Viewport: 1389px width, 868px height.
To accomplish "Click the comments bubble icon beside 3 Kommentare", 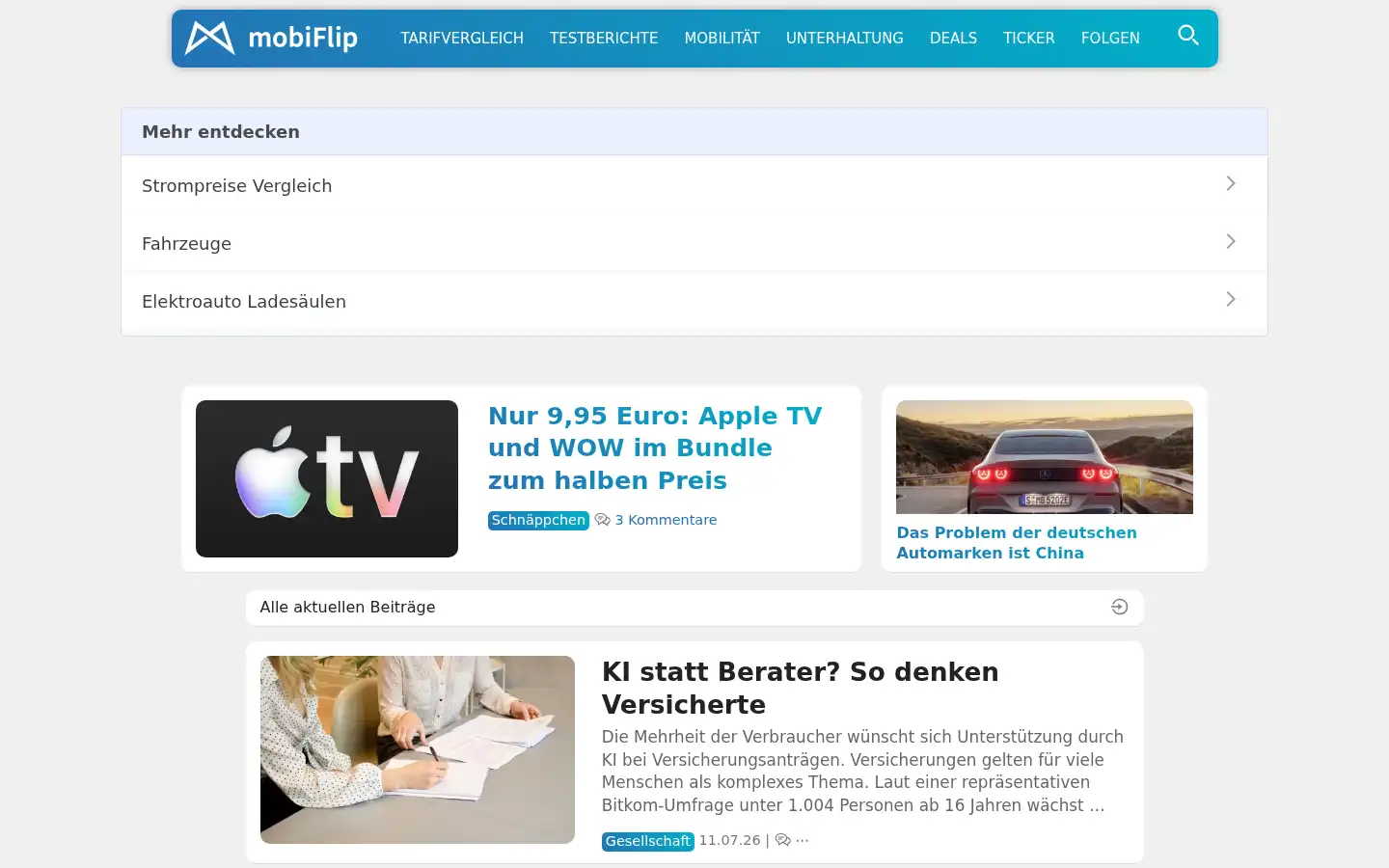I will tap(602, 520).
